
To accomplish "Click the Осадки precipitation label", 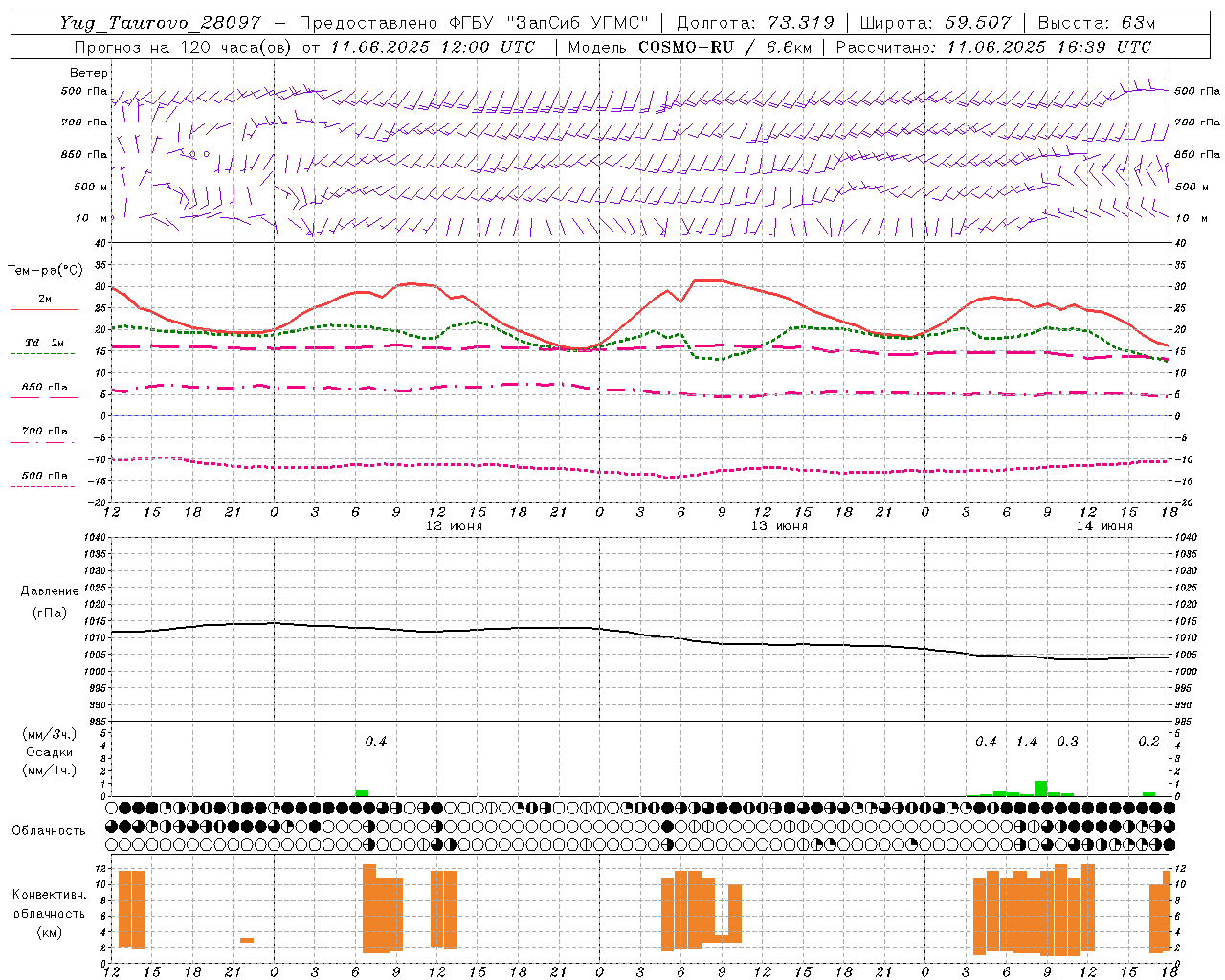I will (50, 752).
